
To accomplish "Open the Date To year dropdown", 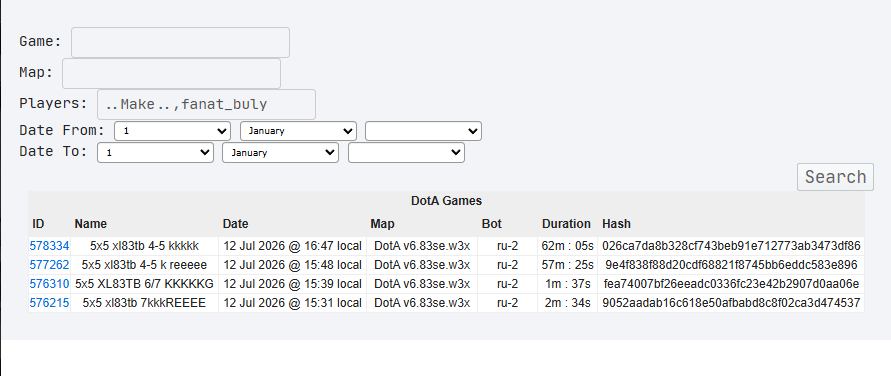I will [x=406, y=153].
